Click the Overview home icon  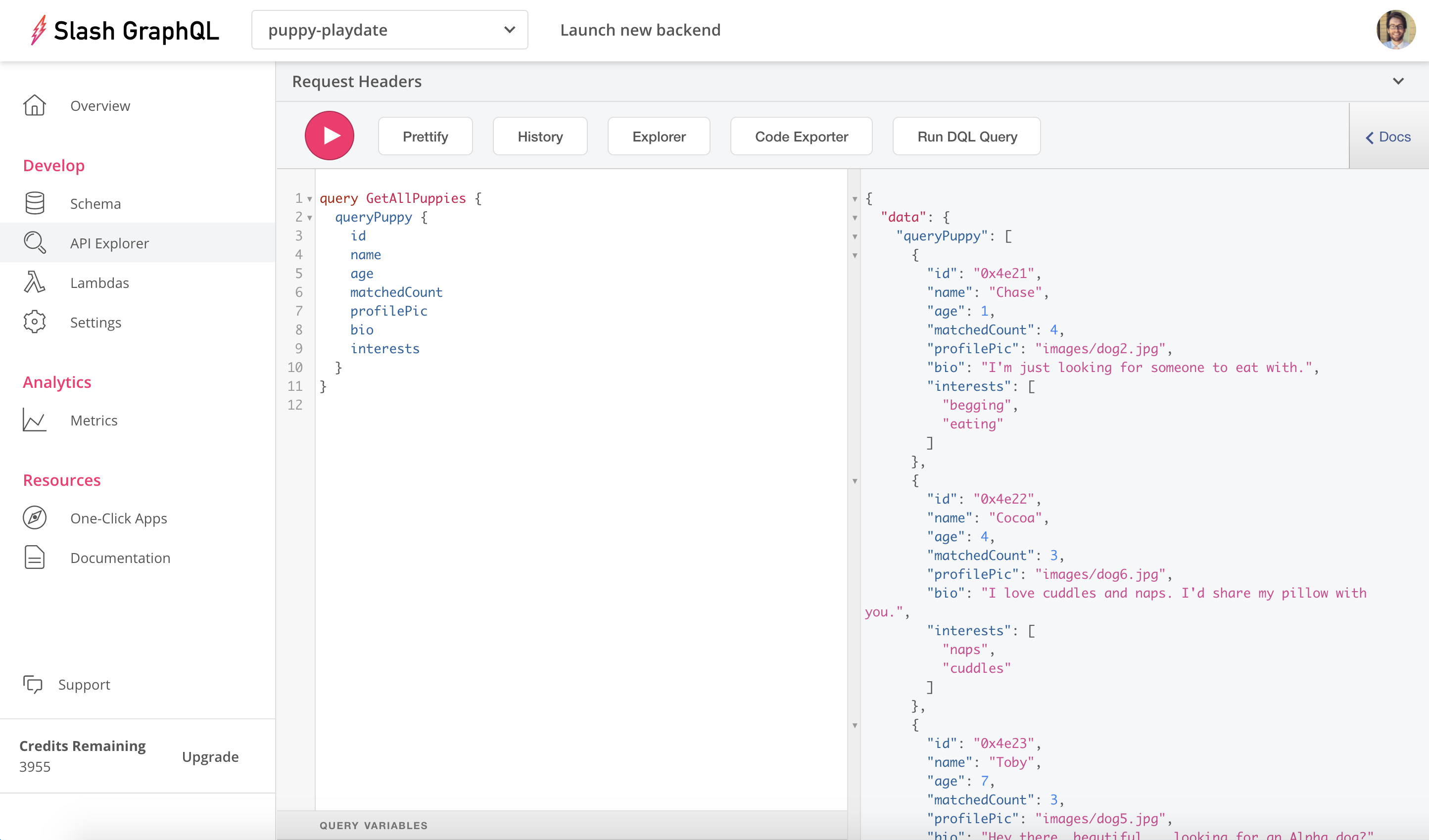pyautogui.click(x=35, y=105)
